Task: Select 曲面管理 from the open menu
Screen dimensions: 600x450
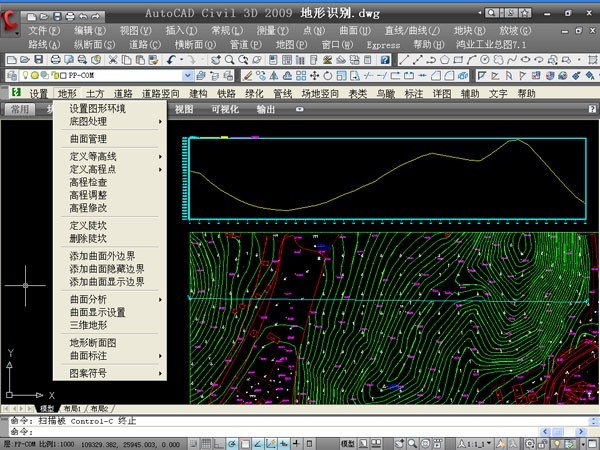Action: coord(88,139)
